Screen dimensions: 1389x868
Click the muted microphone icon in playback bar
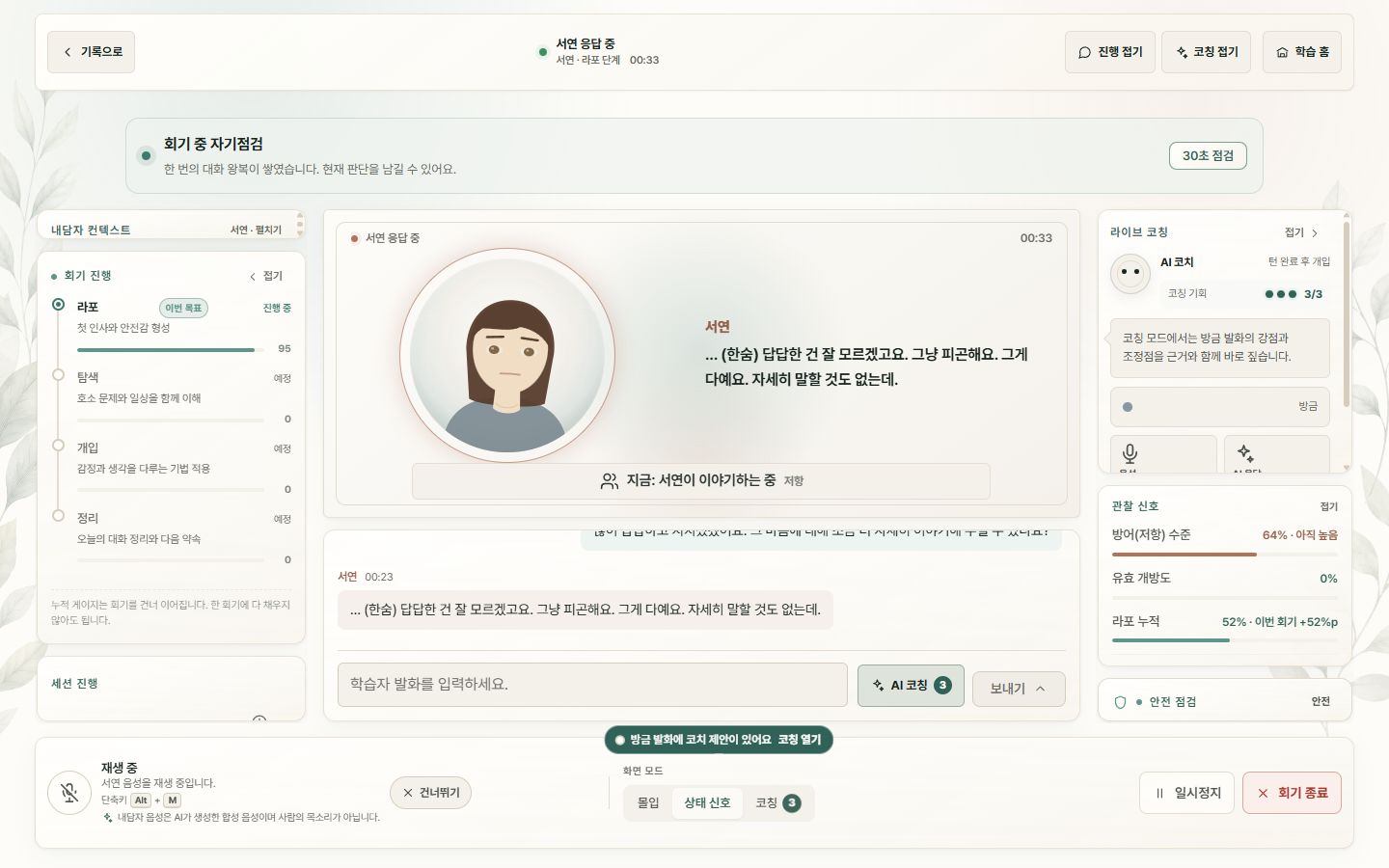click(x=69, y=793)
